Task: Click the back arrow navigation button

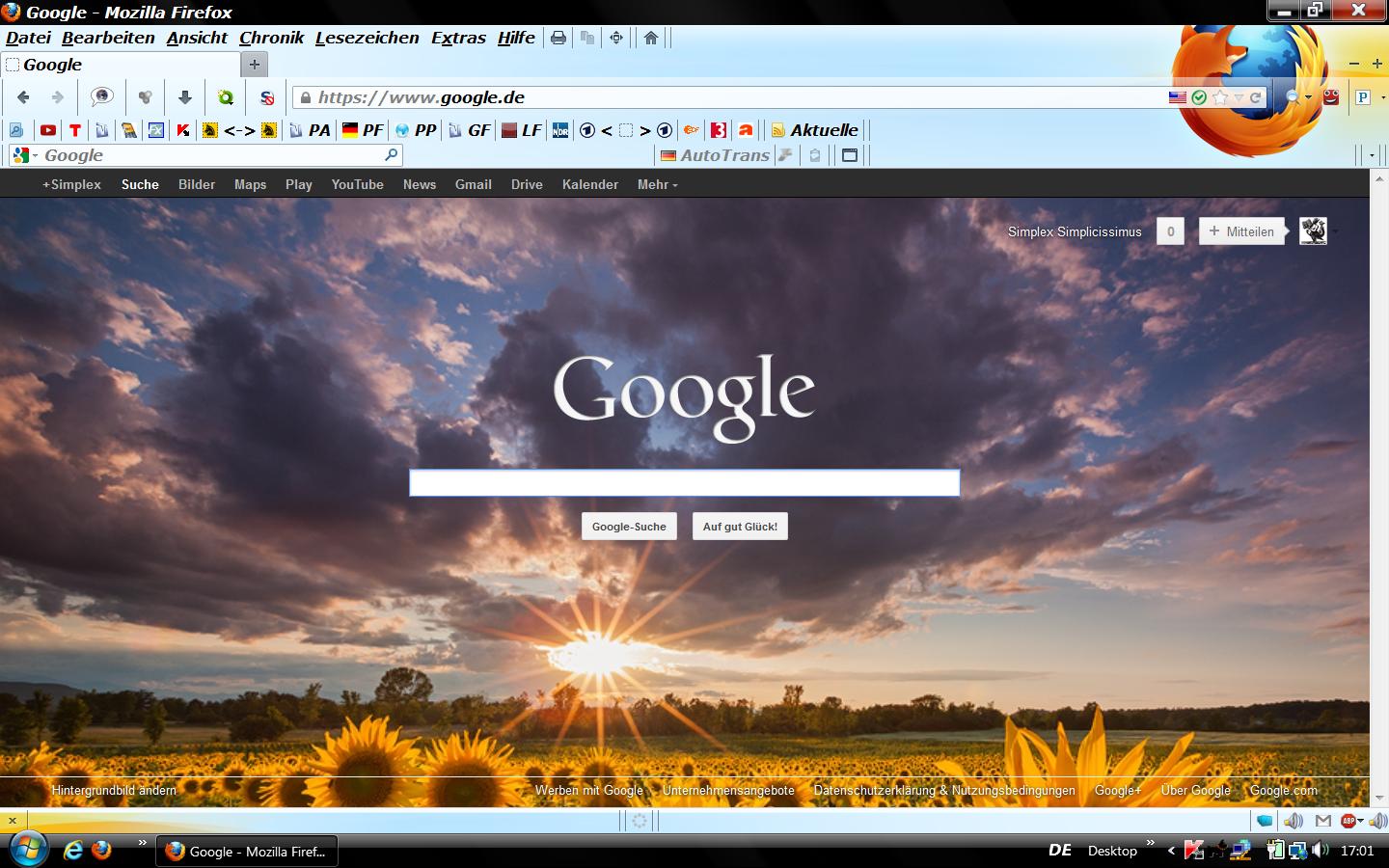Action: (x=23, y=97)
